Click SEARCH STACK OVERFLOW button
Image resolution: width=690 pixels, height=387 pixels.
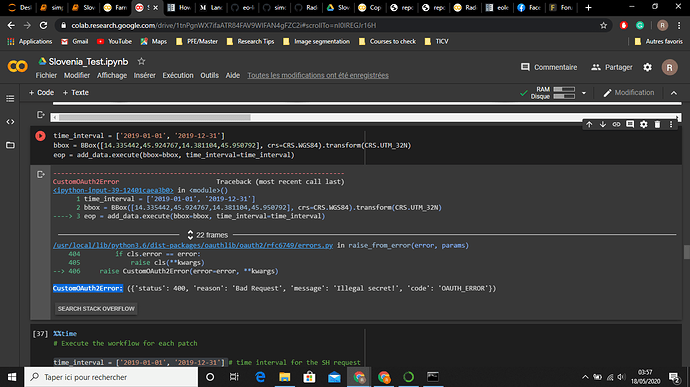coord(96,309)
